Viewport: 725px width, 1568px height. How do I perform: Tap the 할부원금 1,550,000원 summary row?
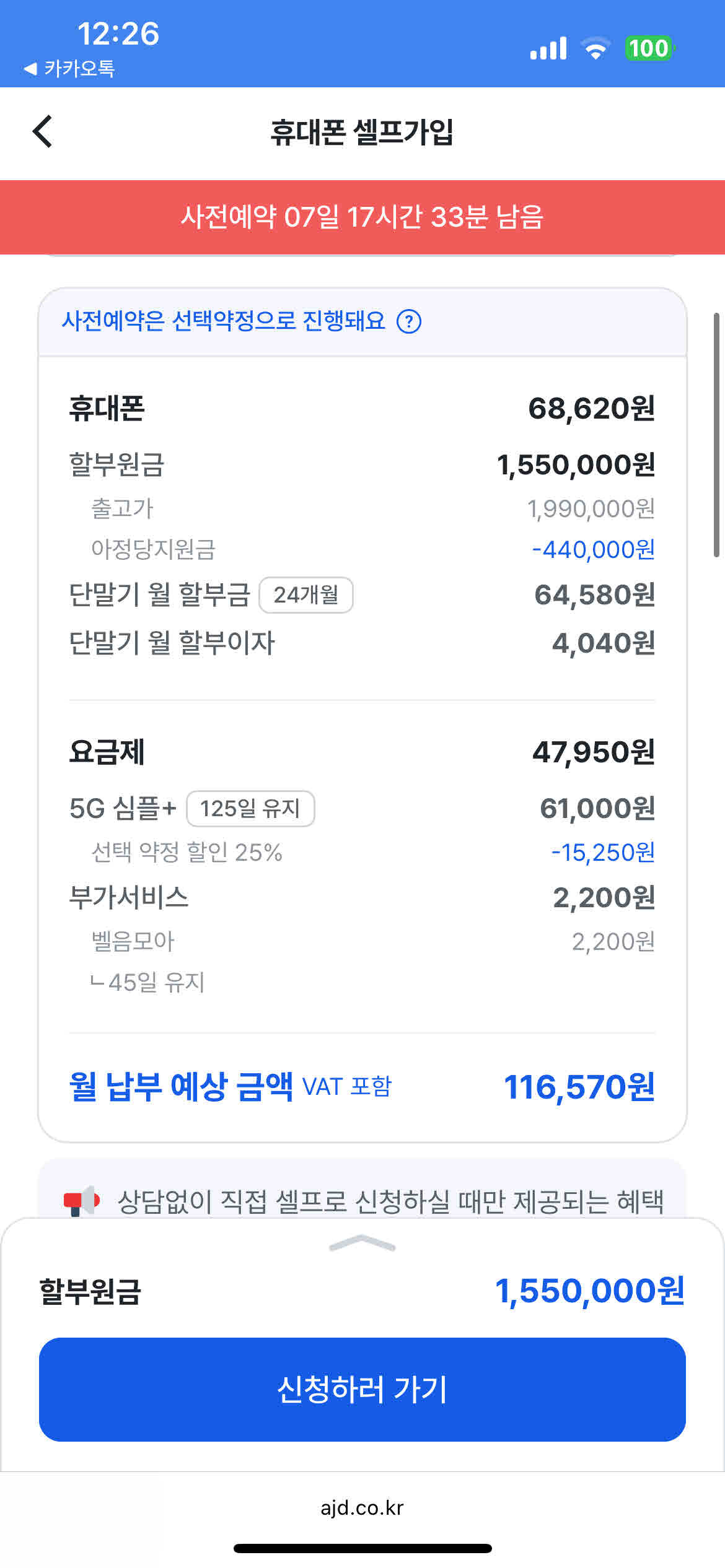(362, 1292)
